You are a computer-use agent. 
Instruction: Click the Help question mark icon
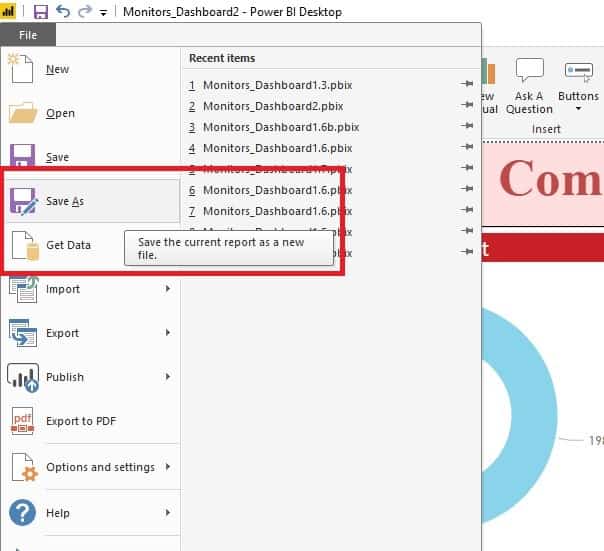click(x=22, y=512)
